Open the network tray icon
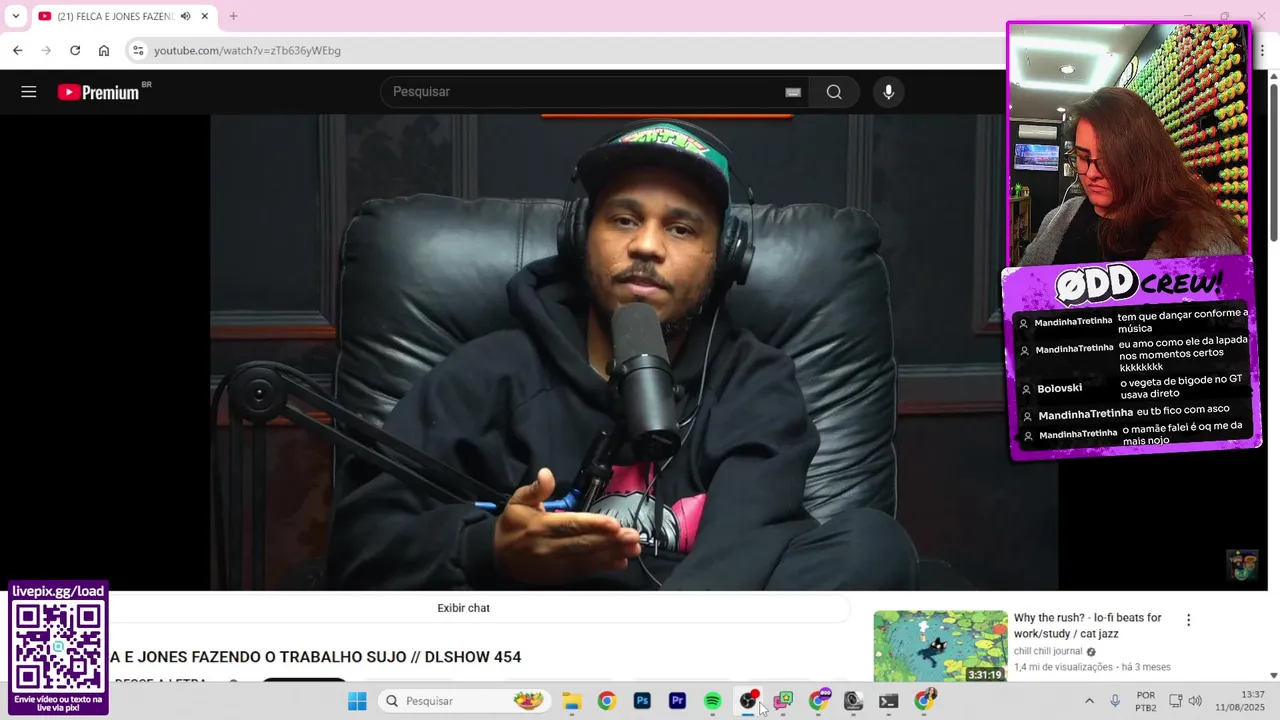The width and height of the screenshot is (1280, 720). tap(1176, 701)
